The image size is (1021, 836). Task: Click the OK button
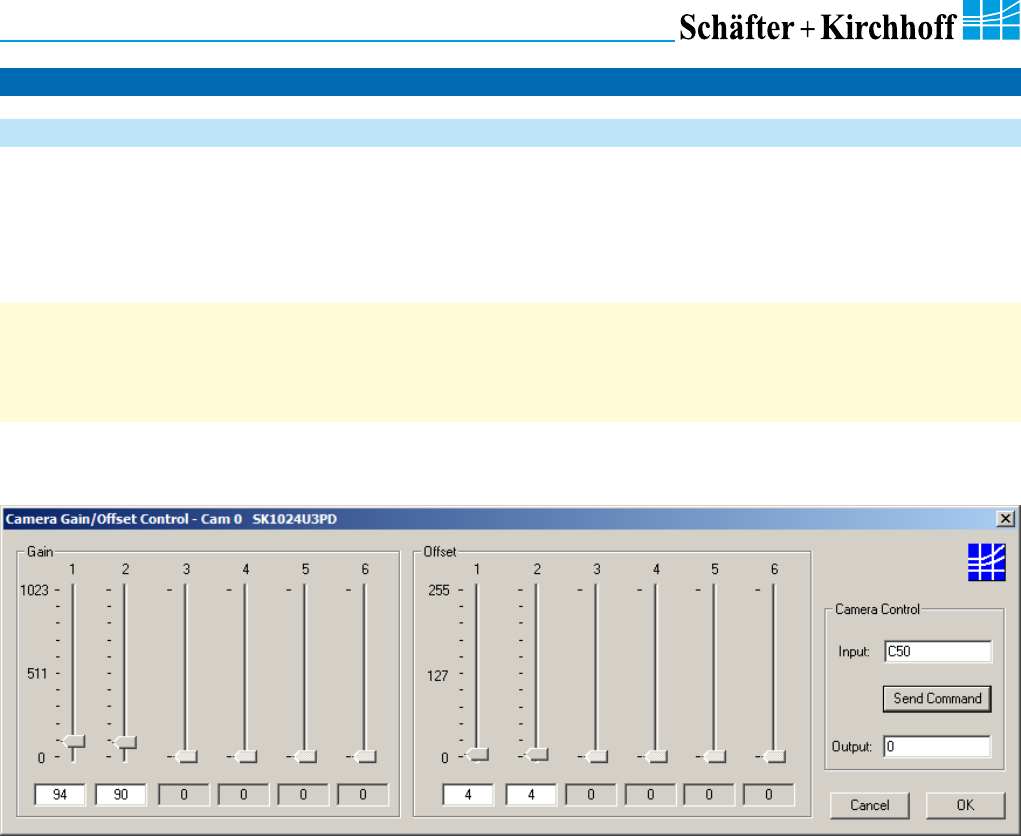point(965,805)
